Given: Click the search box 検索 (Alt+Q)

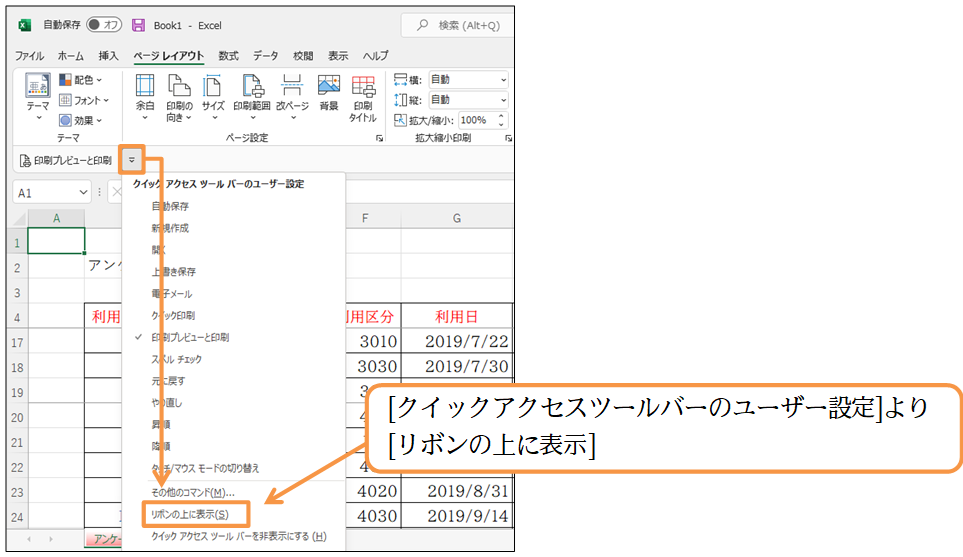Looking at the screenshot, I should (x=458, y=25).
